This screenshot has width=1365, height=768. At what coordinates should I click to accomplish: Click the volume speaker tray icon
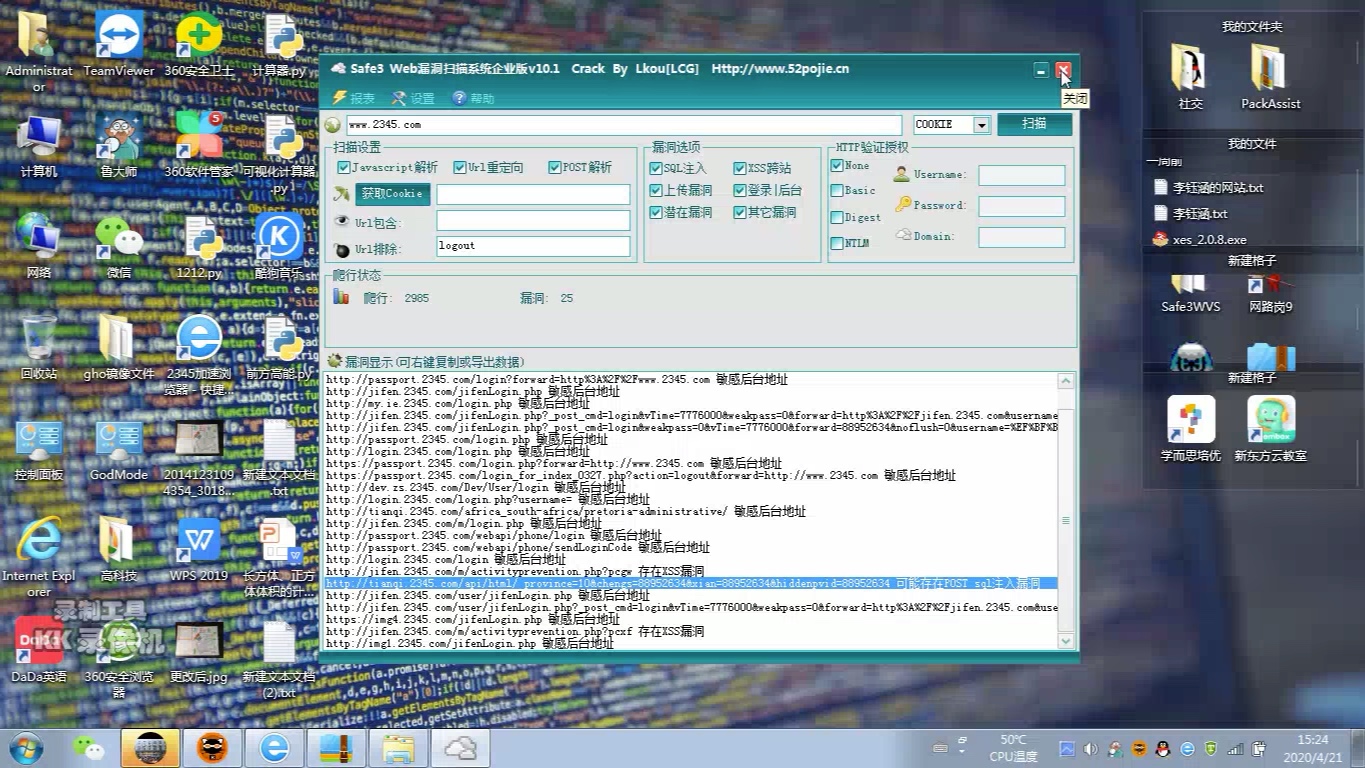[x=1090, y=749]
